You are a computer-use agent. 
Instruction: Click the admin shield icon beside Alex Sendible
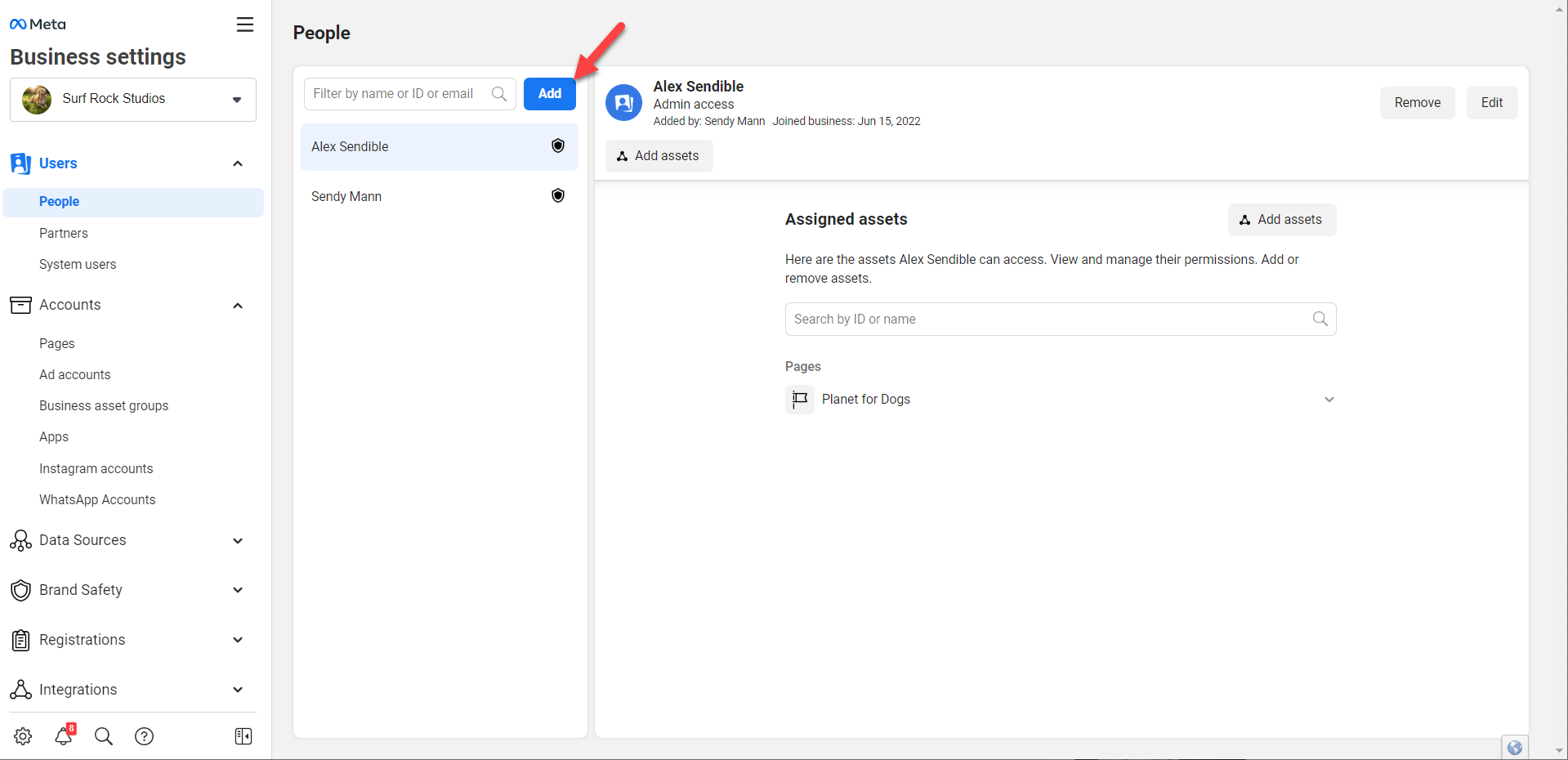pos(558,145)
